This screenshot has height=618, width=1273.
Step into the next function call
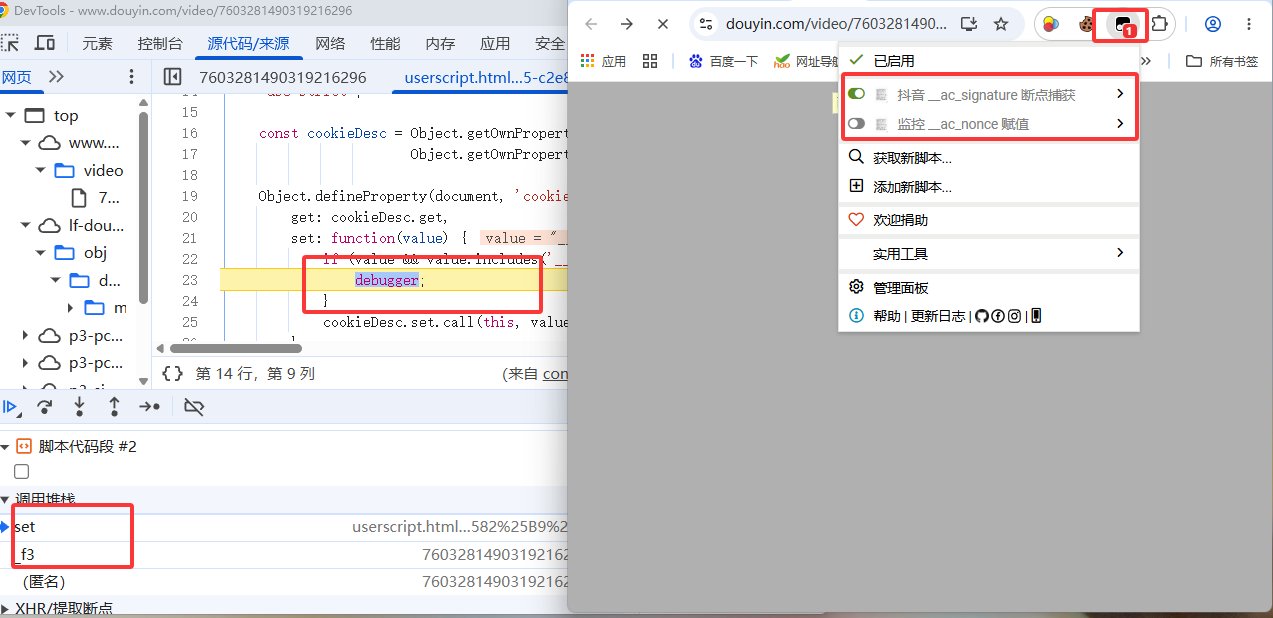pyautogui.click(x=80, y=407)
